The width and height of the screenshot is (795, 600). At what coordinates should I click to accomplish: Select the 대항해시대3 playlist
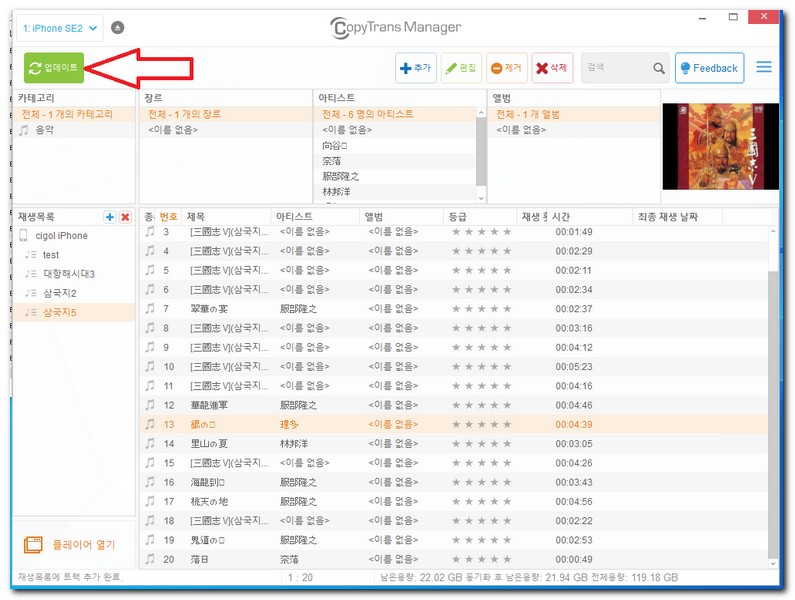coord(69,274)
